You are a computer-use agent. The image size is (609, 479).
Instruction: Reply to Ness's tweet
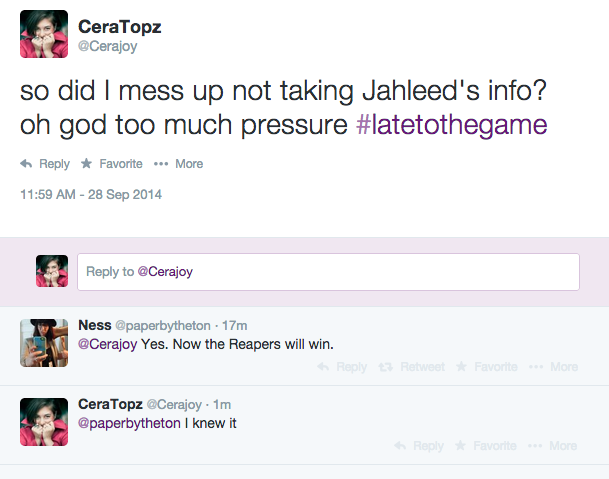[342, 367]
